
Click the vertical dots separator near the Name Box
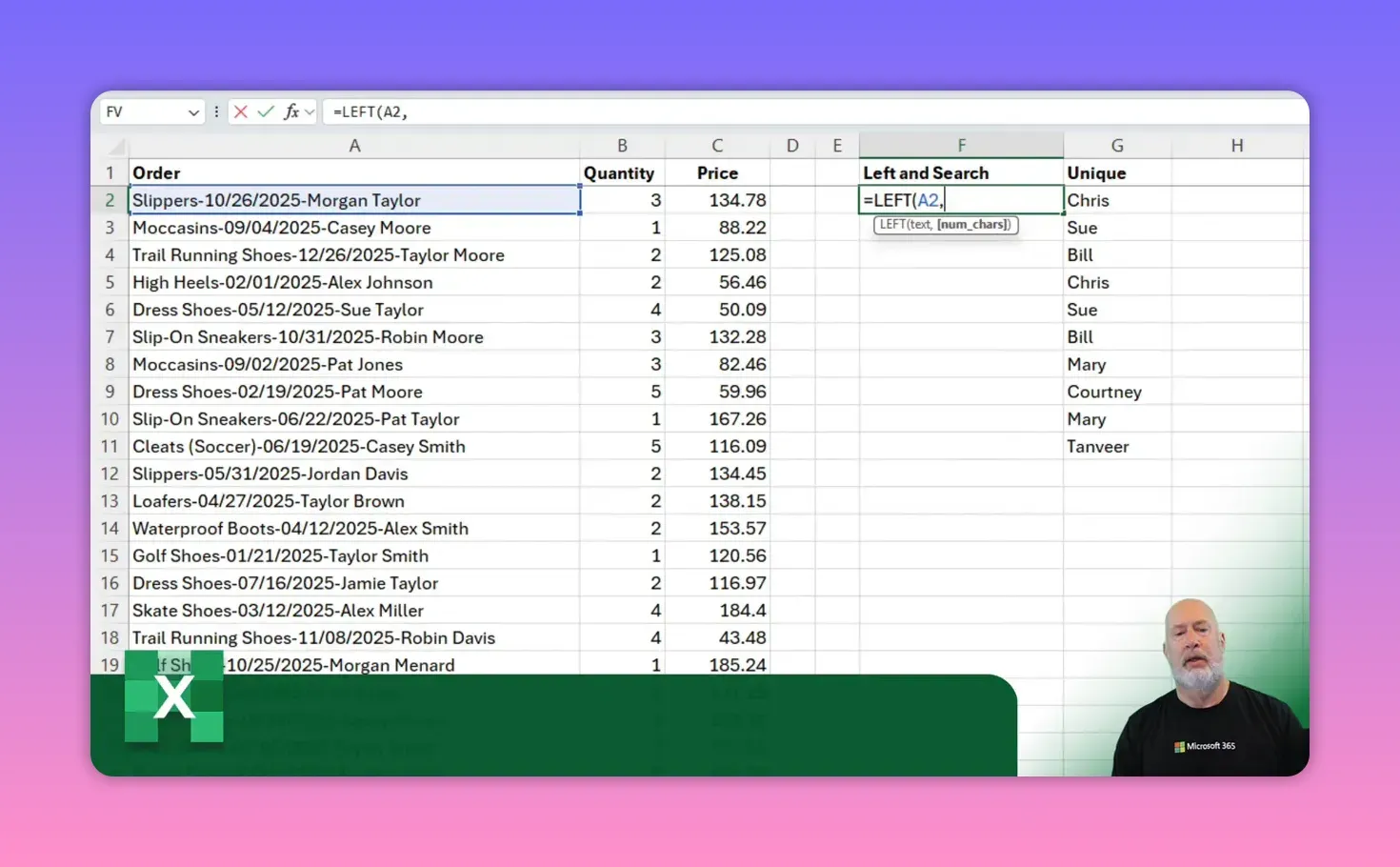tap(216, 111)
